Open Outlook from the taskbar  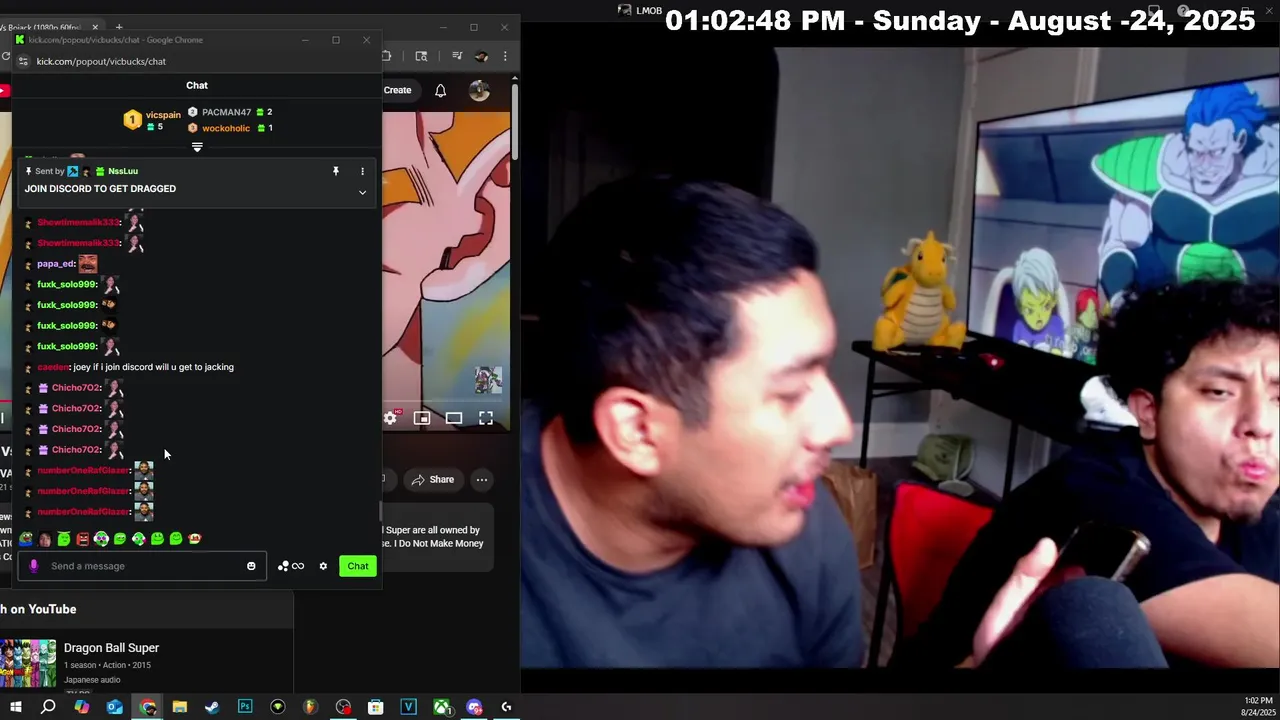(115, 707)
